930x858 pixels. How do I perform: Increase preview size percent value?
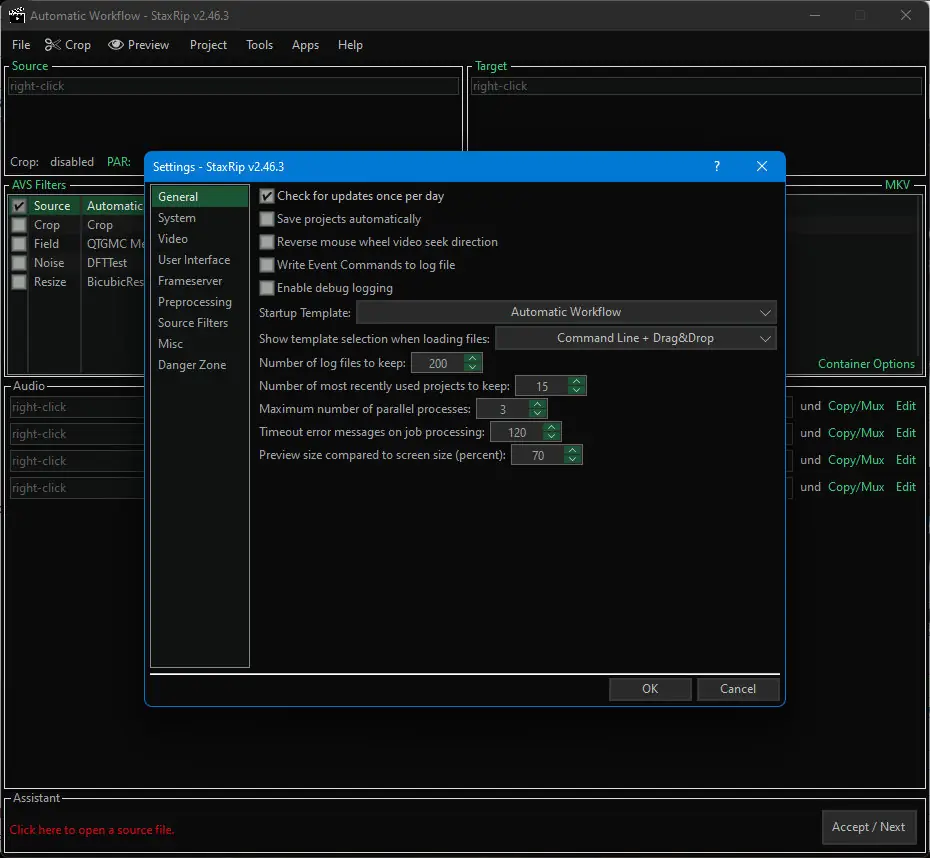point(572,451)
